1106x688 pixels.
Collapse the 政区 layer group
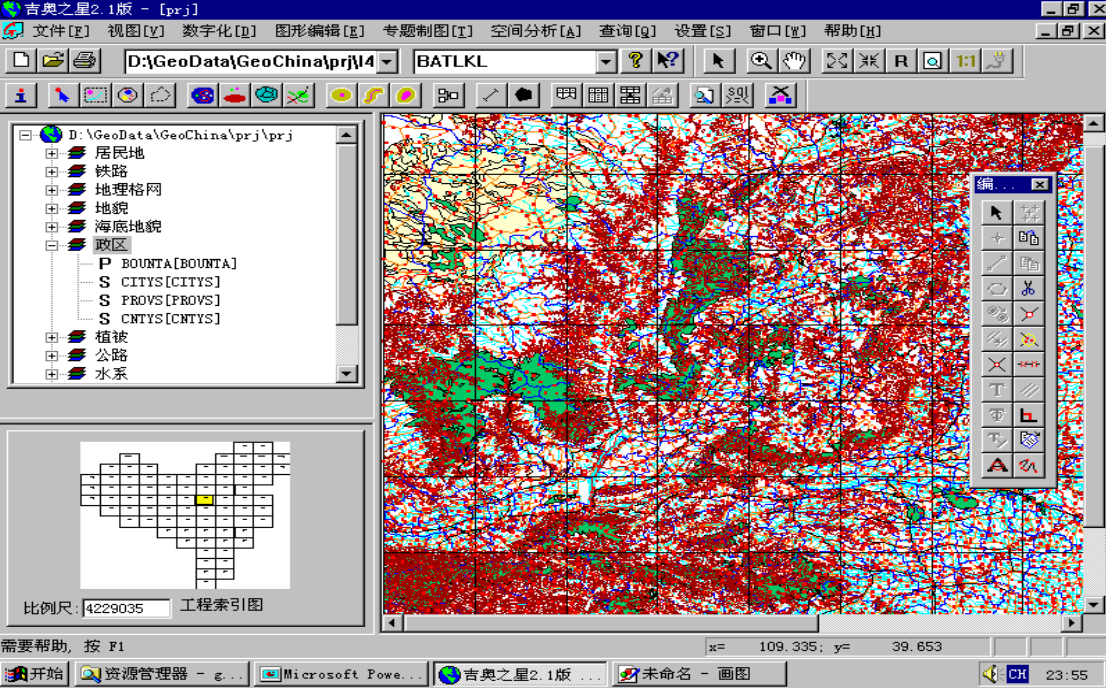[51, 245]
